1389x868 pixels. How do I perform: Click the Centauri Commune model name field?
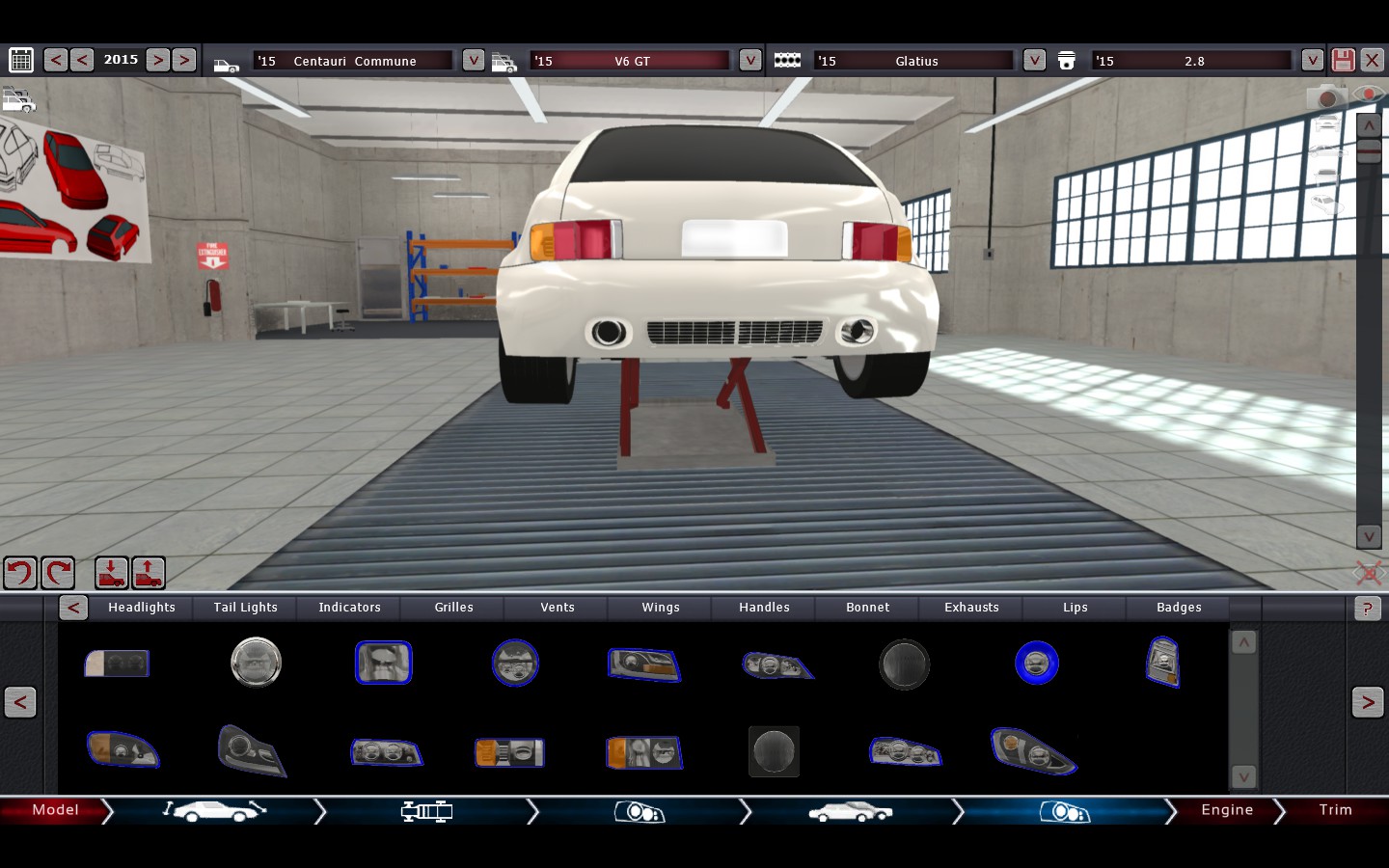(353, 61)
